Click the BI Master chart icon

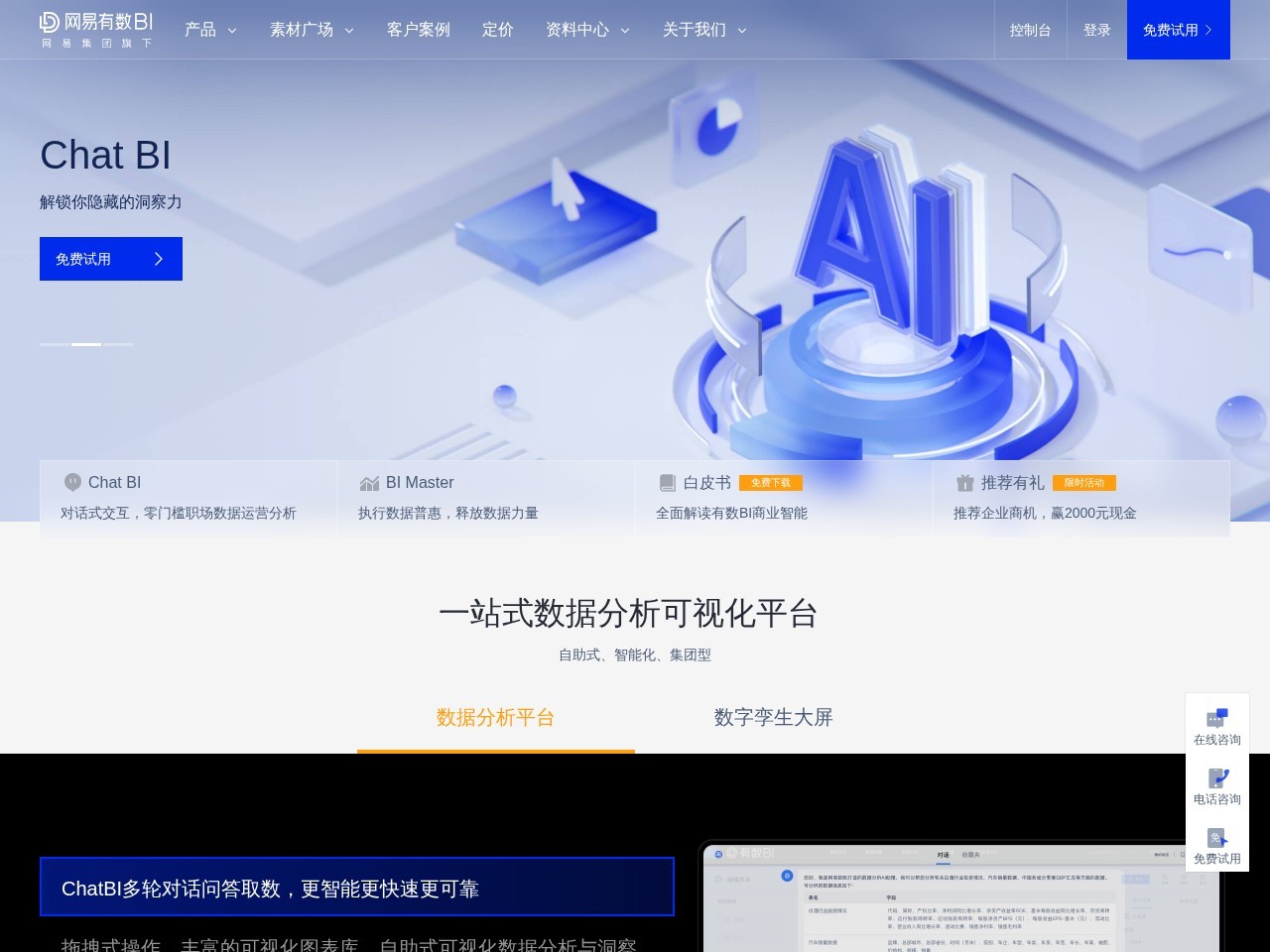369,483
